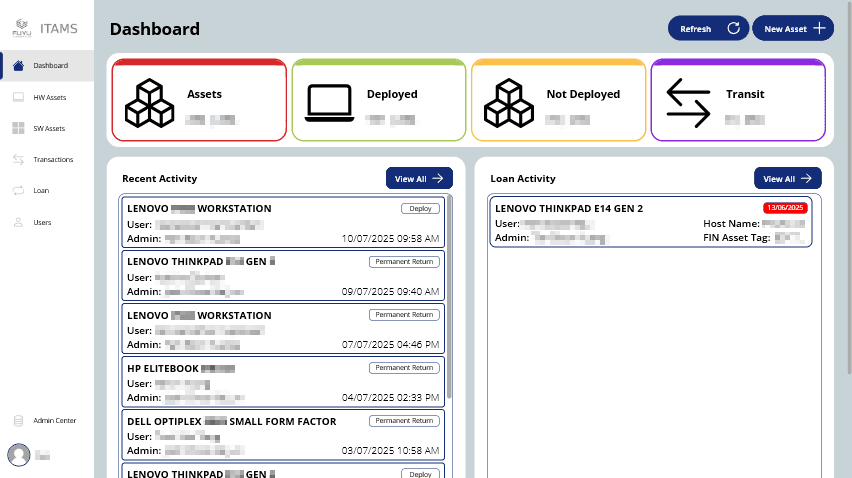Screen dimensions: 852x478
Task: Click Recent Activity list scrollbar
Action: (449, 298)
